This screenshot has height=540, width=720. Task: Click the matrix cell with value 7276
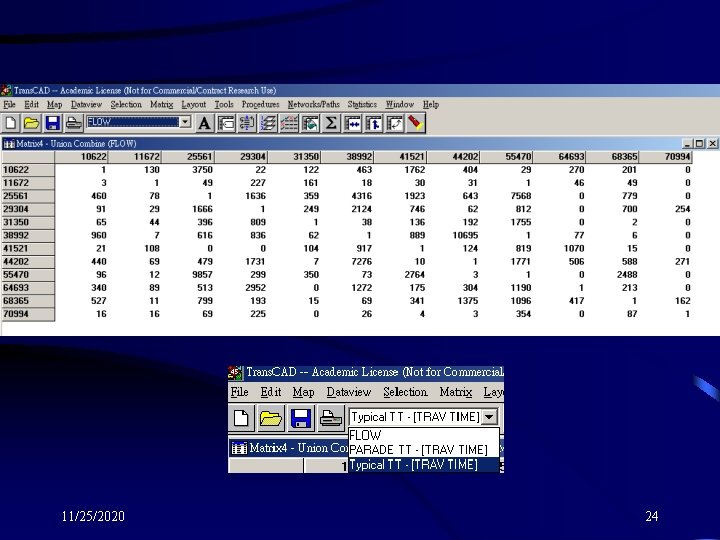[361, 262]
